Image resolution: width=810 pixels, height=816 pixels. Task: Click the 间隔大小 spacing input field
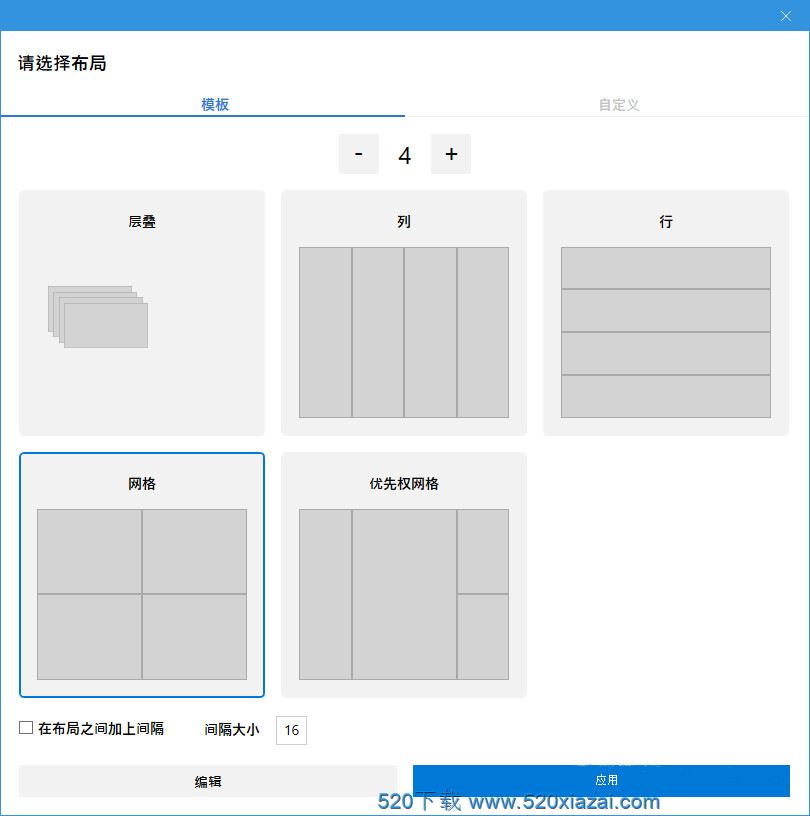pos(291,730)
